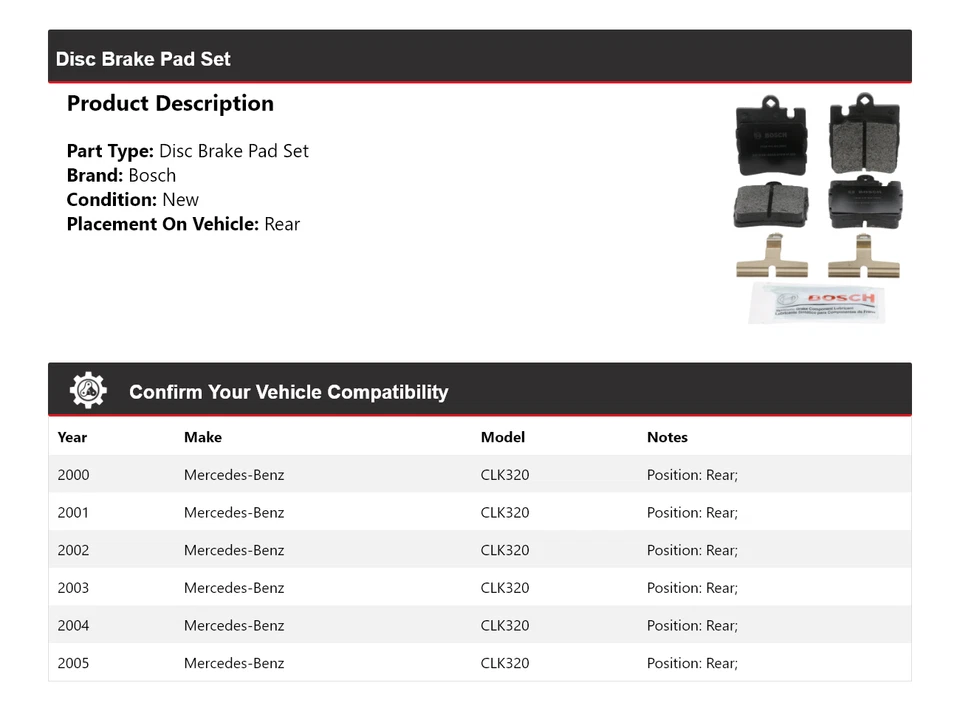Screen dimensions: 960x711
Task: Click Mercedes-Benz in the 2002 row
Action: 234,550
